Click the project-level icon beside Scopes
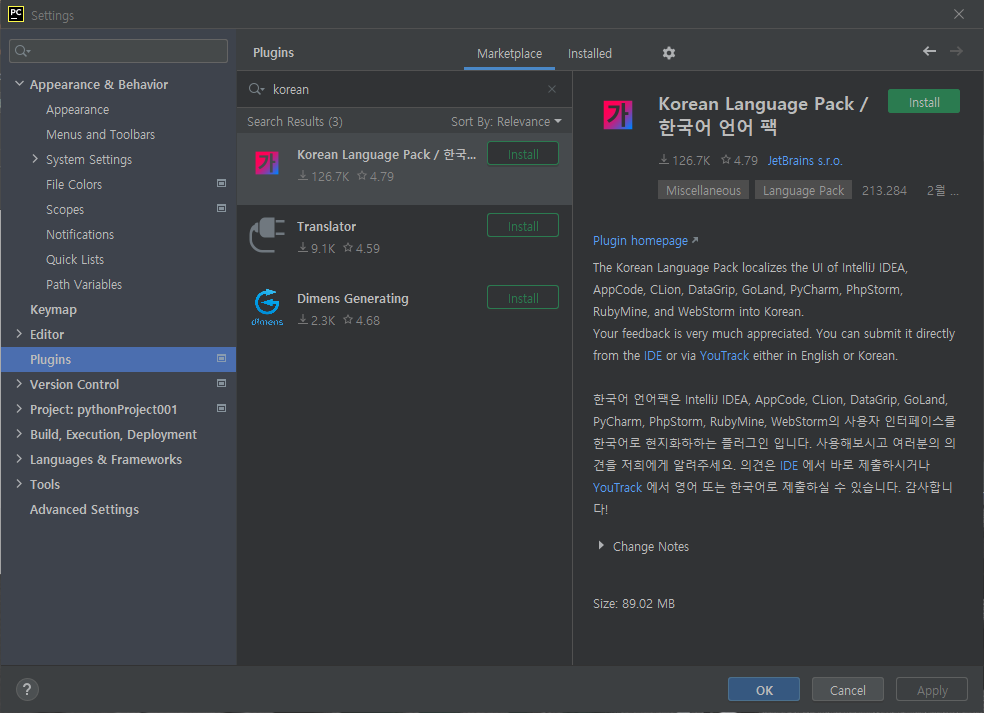Viewport: 984px width, 713px height. [222, 208]
